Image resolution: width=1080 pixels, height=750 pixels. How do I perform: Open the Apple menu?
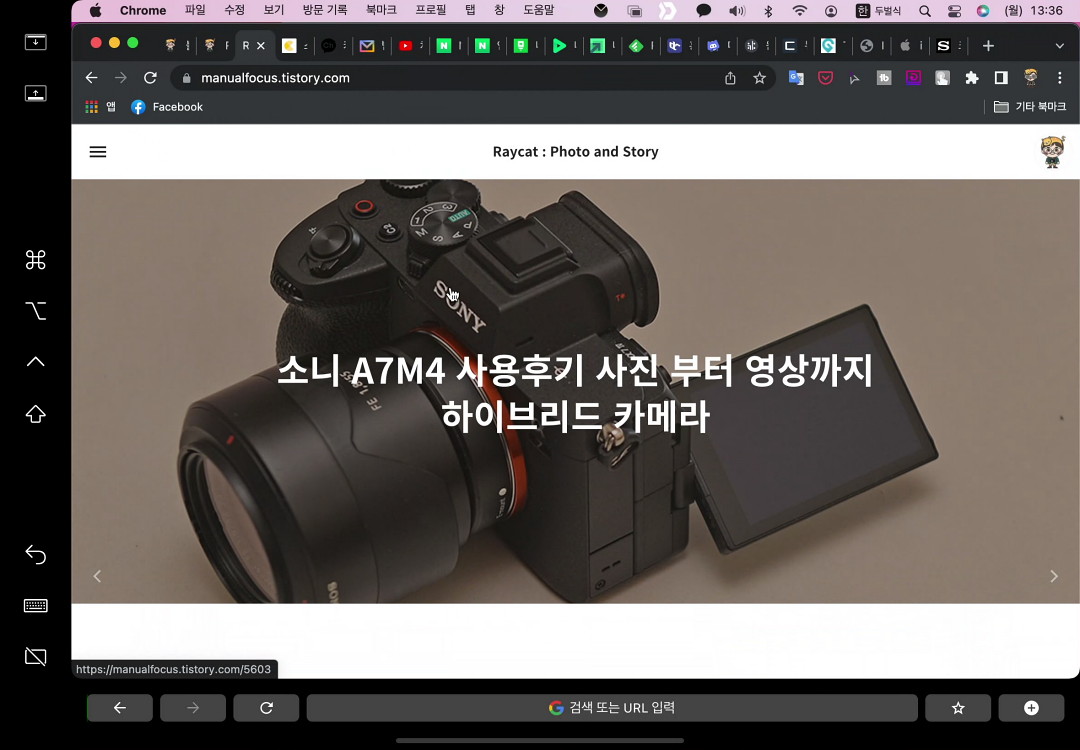coord(96,10)
